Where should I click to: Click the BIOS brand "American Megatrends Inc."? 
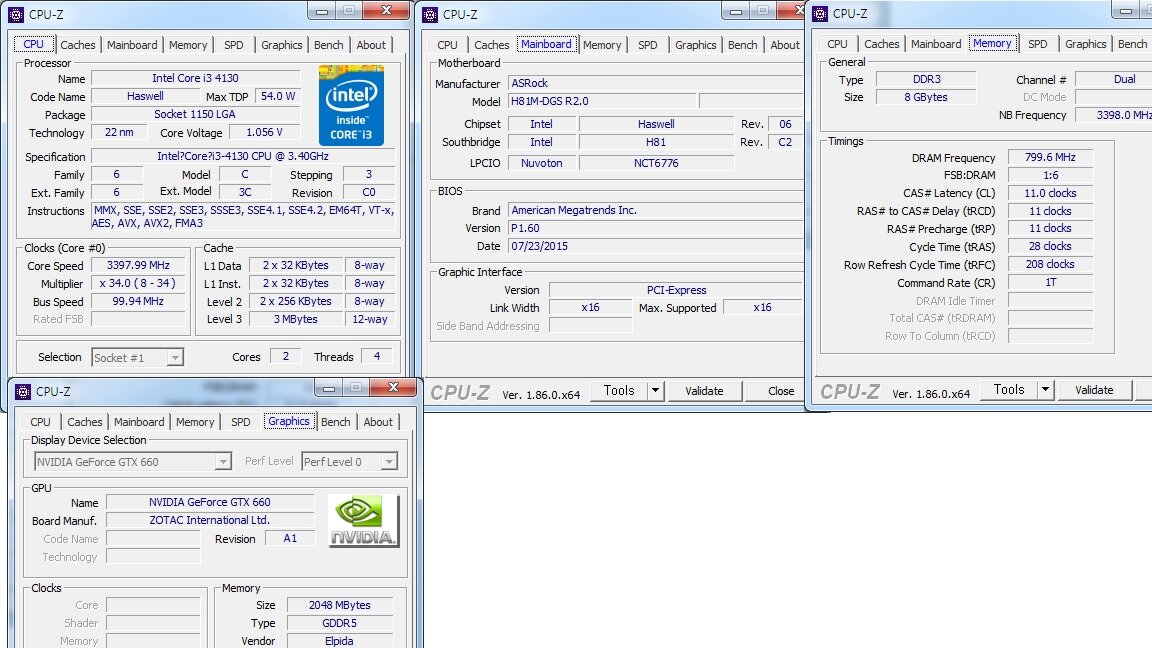click(x=655, y=210)
